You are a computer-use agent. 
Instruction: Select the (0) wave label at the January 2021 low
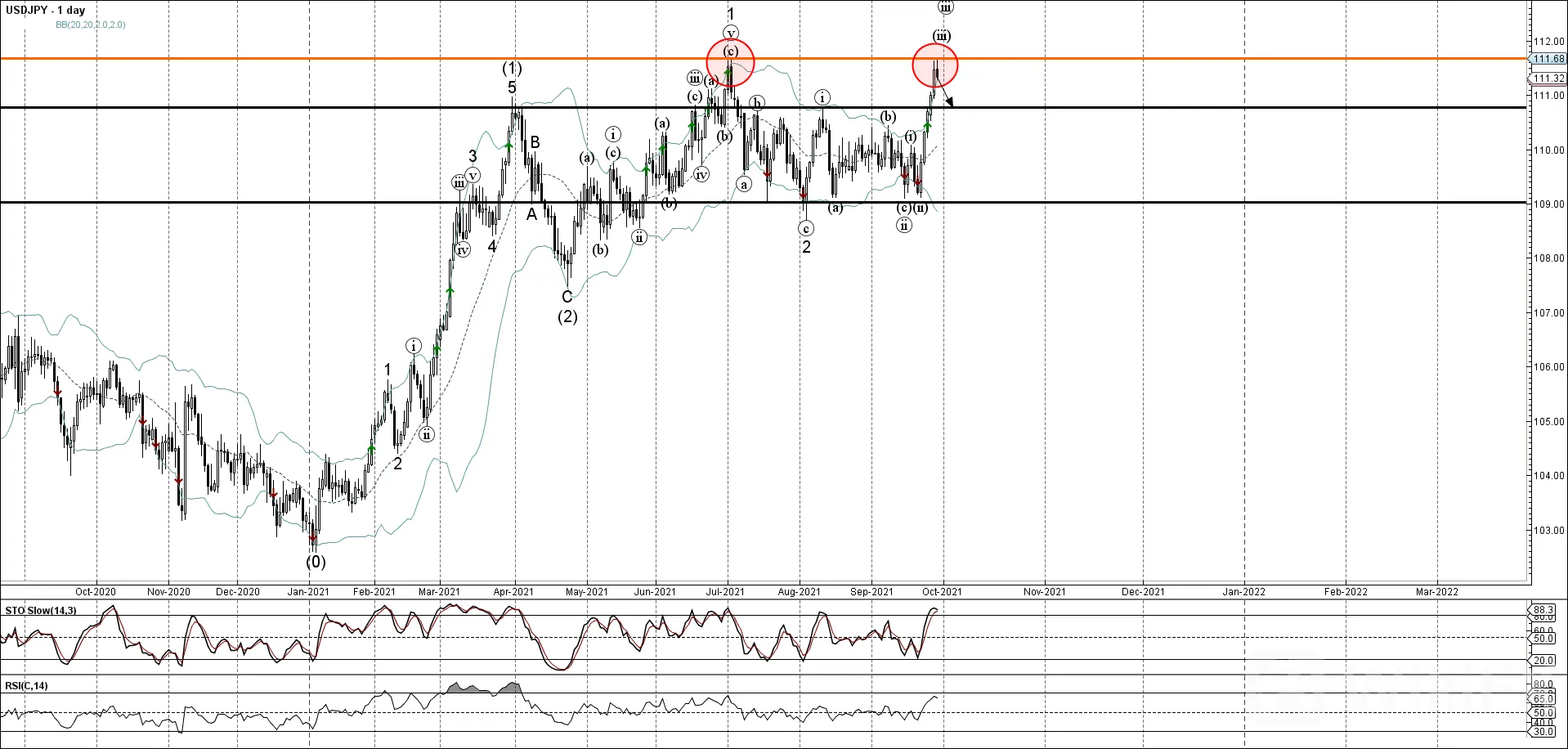316,562
